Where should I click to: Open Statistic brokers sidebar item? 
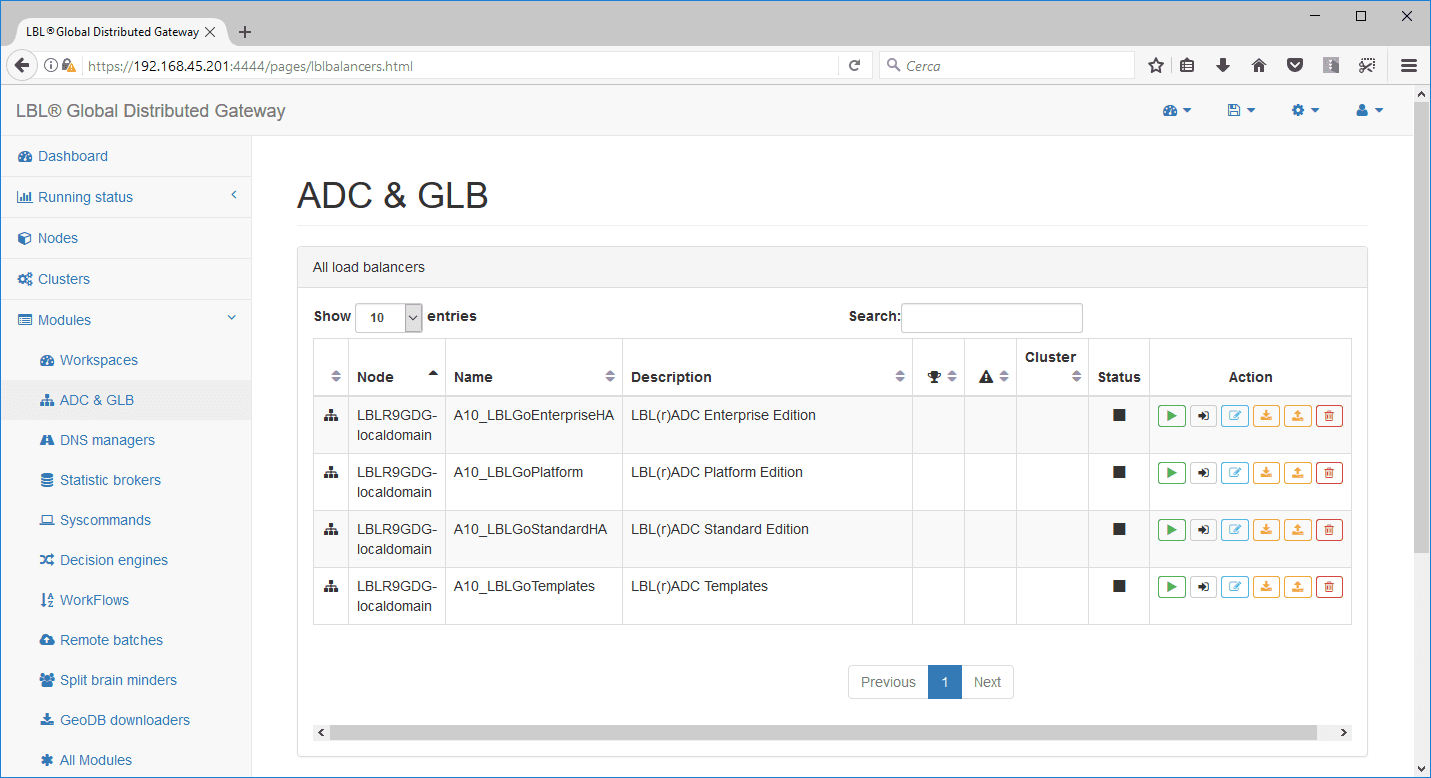[125, 480]
